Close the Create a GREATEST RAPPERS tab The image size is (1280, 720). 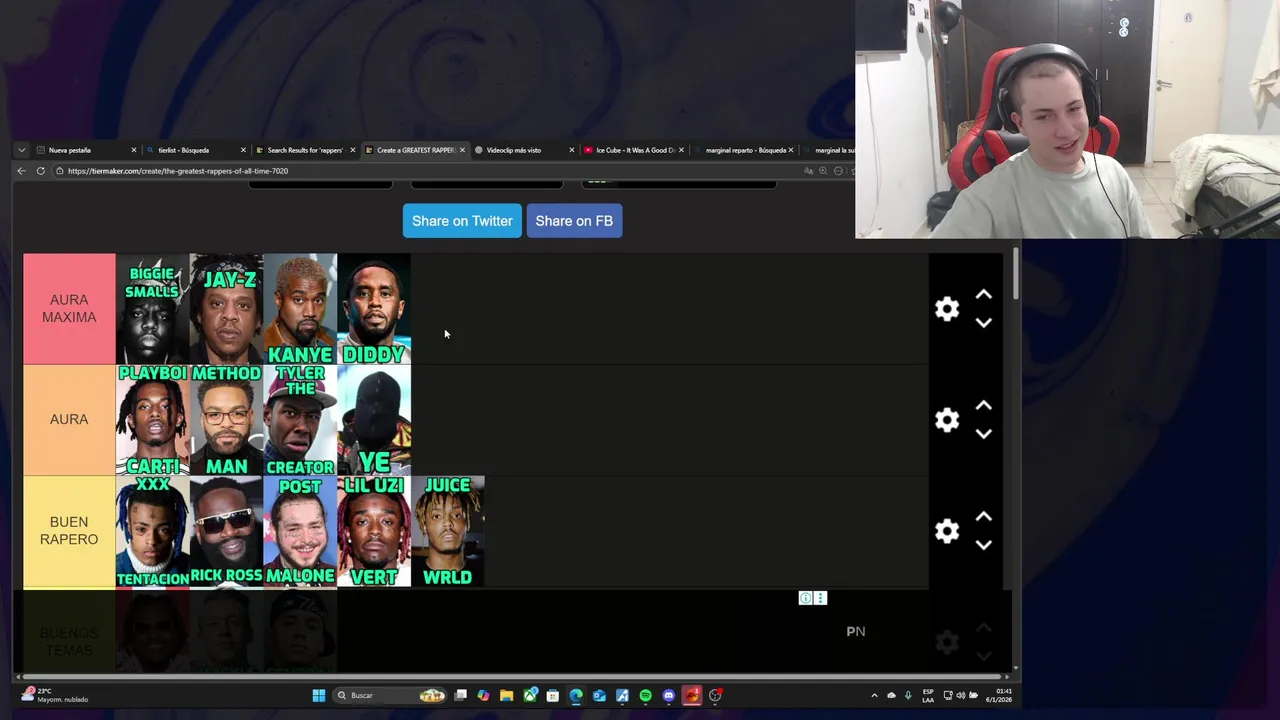(462, 150)
